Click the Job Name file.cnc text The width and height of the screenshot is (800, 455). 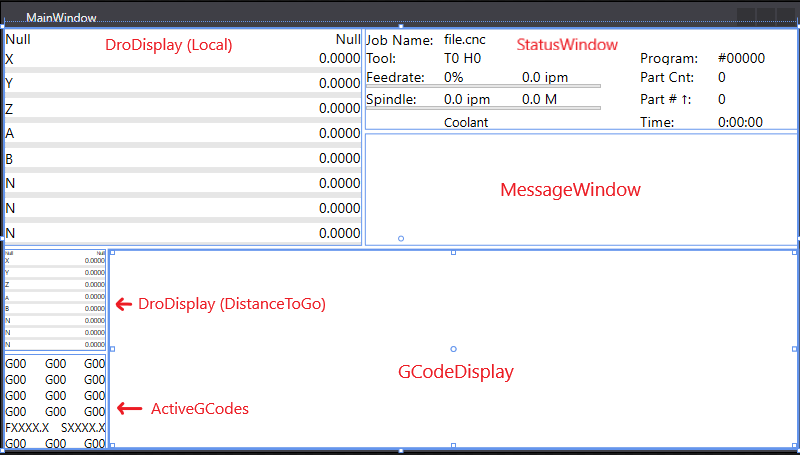465,40
